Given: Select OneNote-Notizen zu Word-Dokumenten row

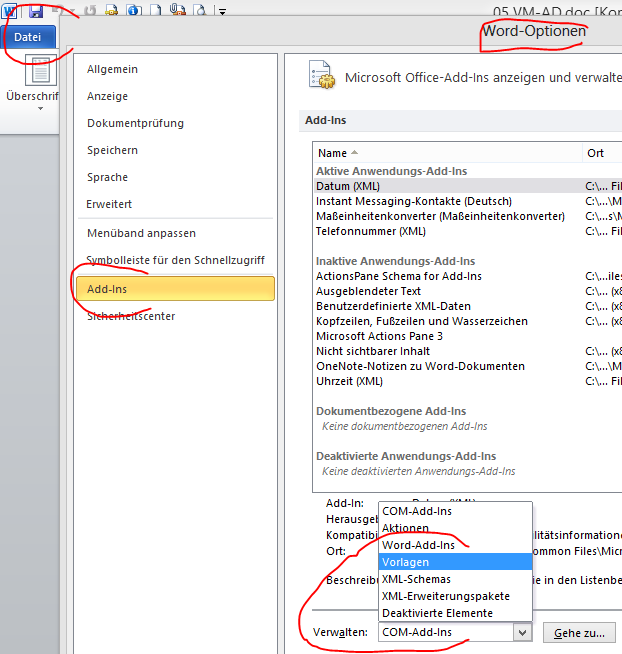Looking at the screenshot, I should tap(467, 366).
